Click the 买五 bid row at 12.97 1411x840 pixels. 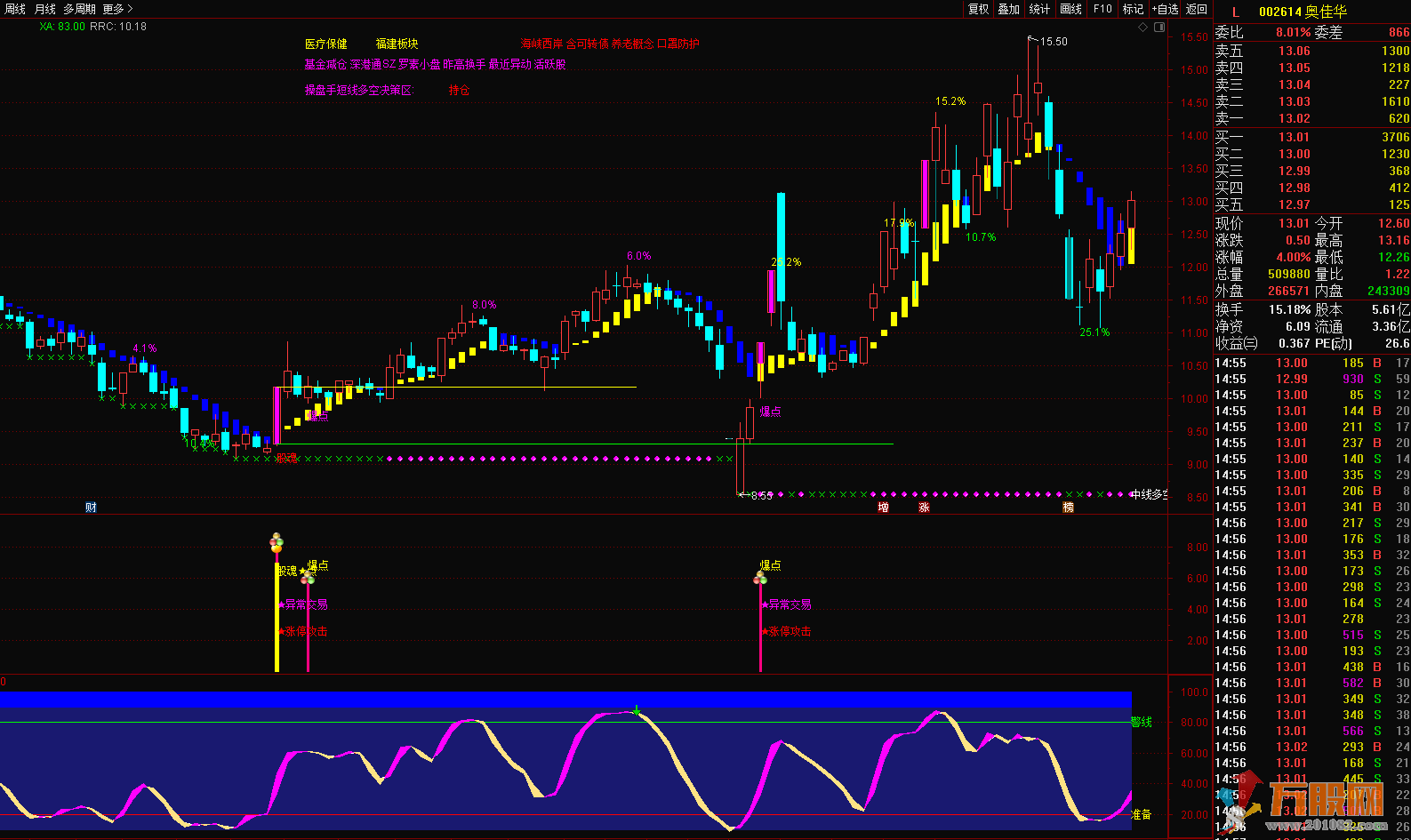pos(1312,204)
